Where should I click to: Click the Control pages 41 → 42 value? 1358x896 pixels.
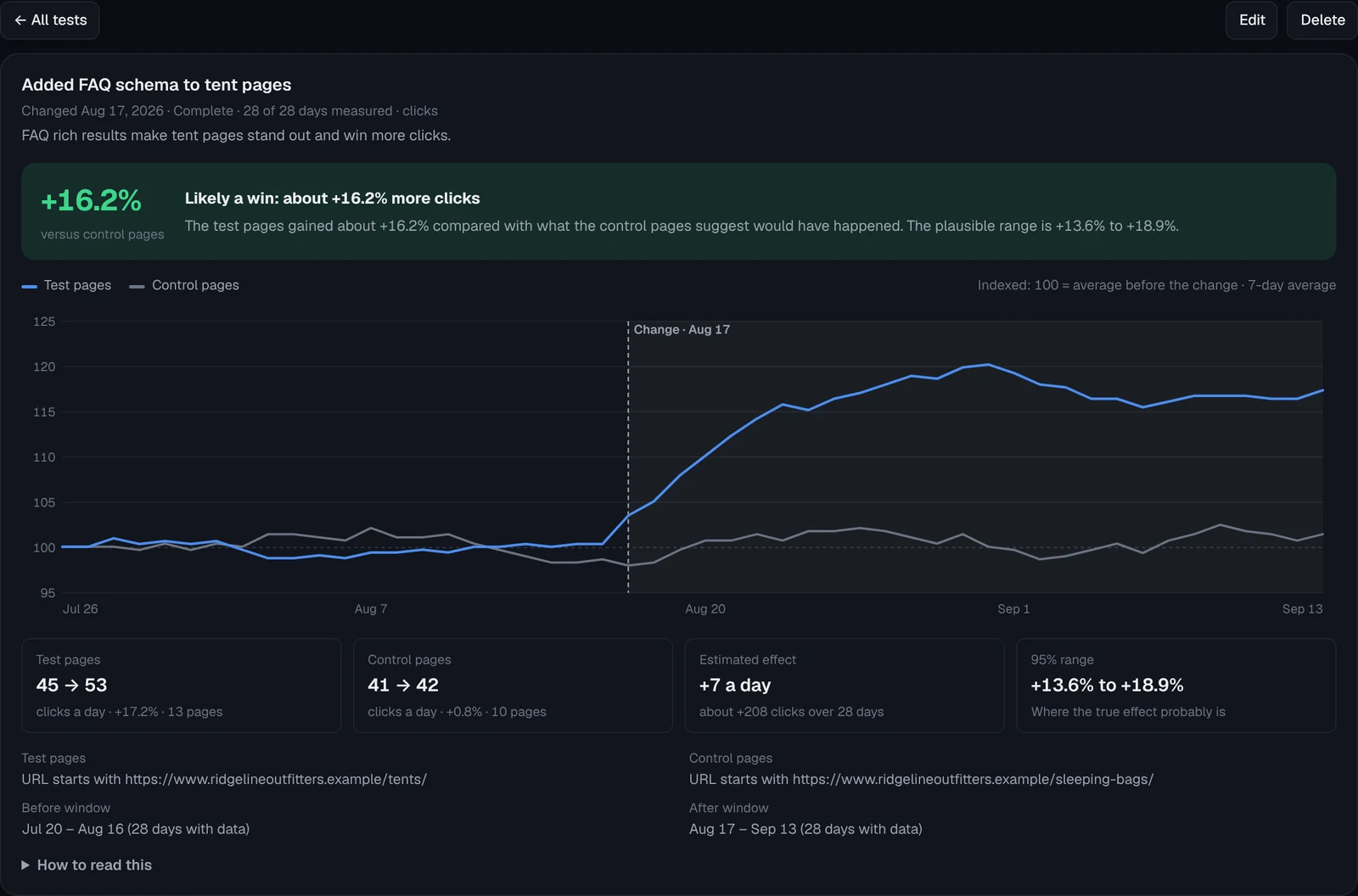[x=403, y=685]
